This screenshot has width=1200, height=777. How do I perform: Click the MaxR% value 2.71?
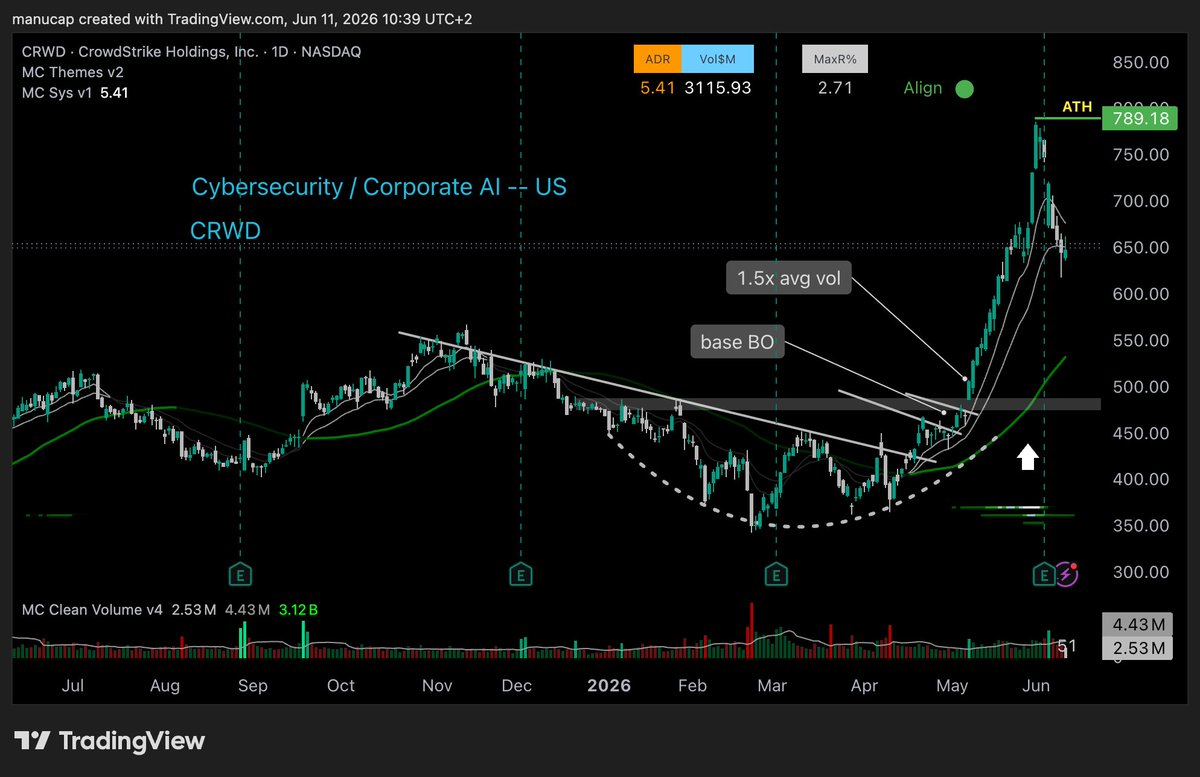(834, 88)
